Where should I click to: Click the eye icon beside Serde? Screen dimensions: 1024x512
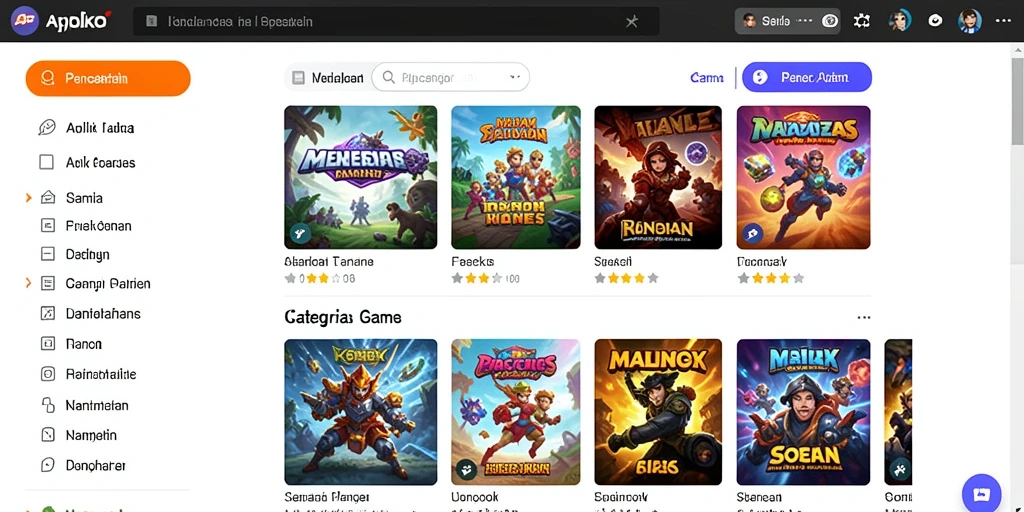click(830, 21)
